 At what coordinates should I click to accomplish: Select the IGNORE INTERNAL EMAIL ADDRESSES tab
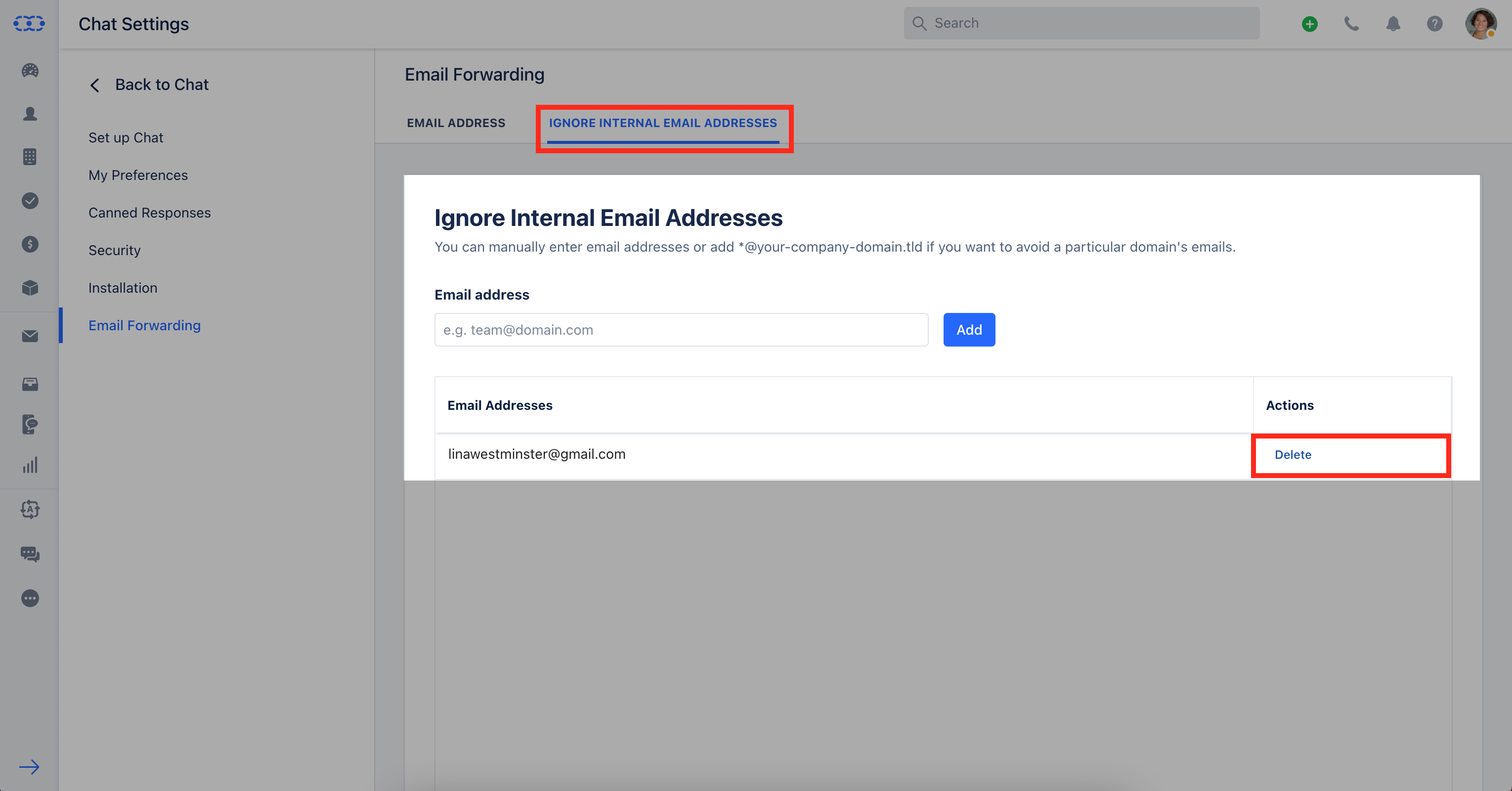(x=663, y=123)
